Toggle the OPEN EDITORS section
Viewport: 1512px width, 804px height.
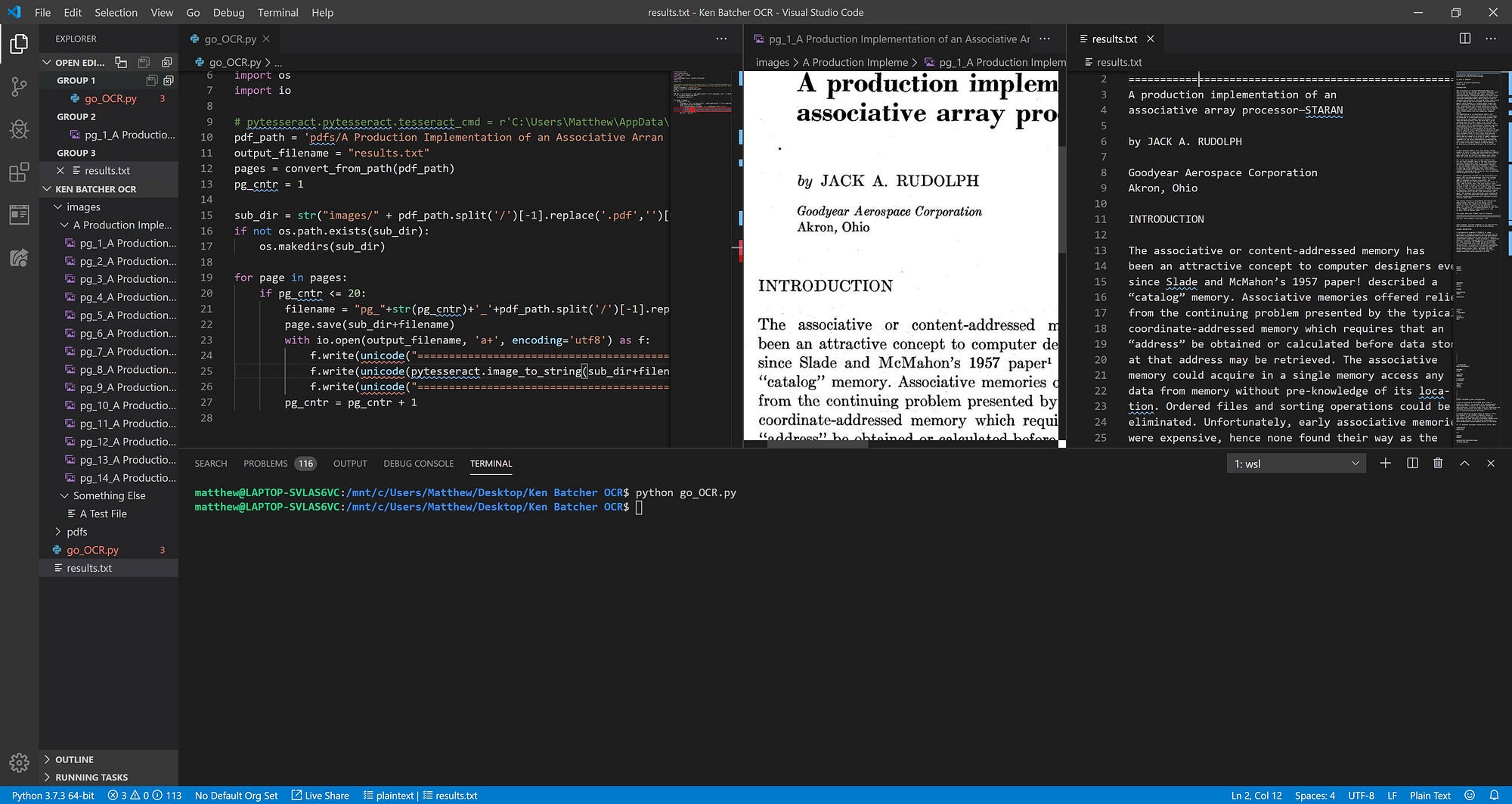pos(79,62)
